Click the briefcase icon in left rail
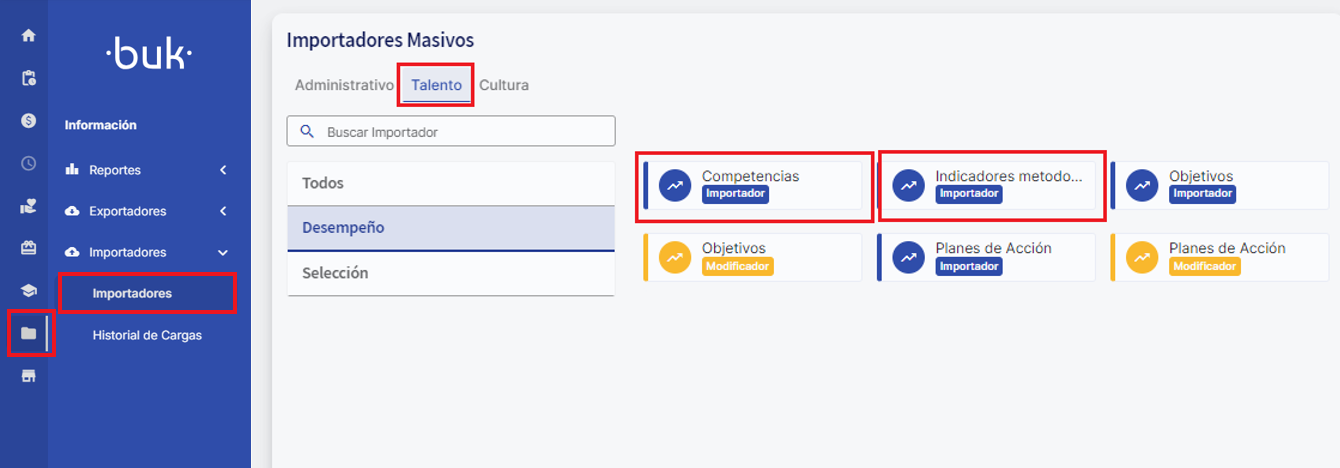1340x468 pixels. click(28, 248)
